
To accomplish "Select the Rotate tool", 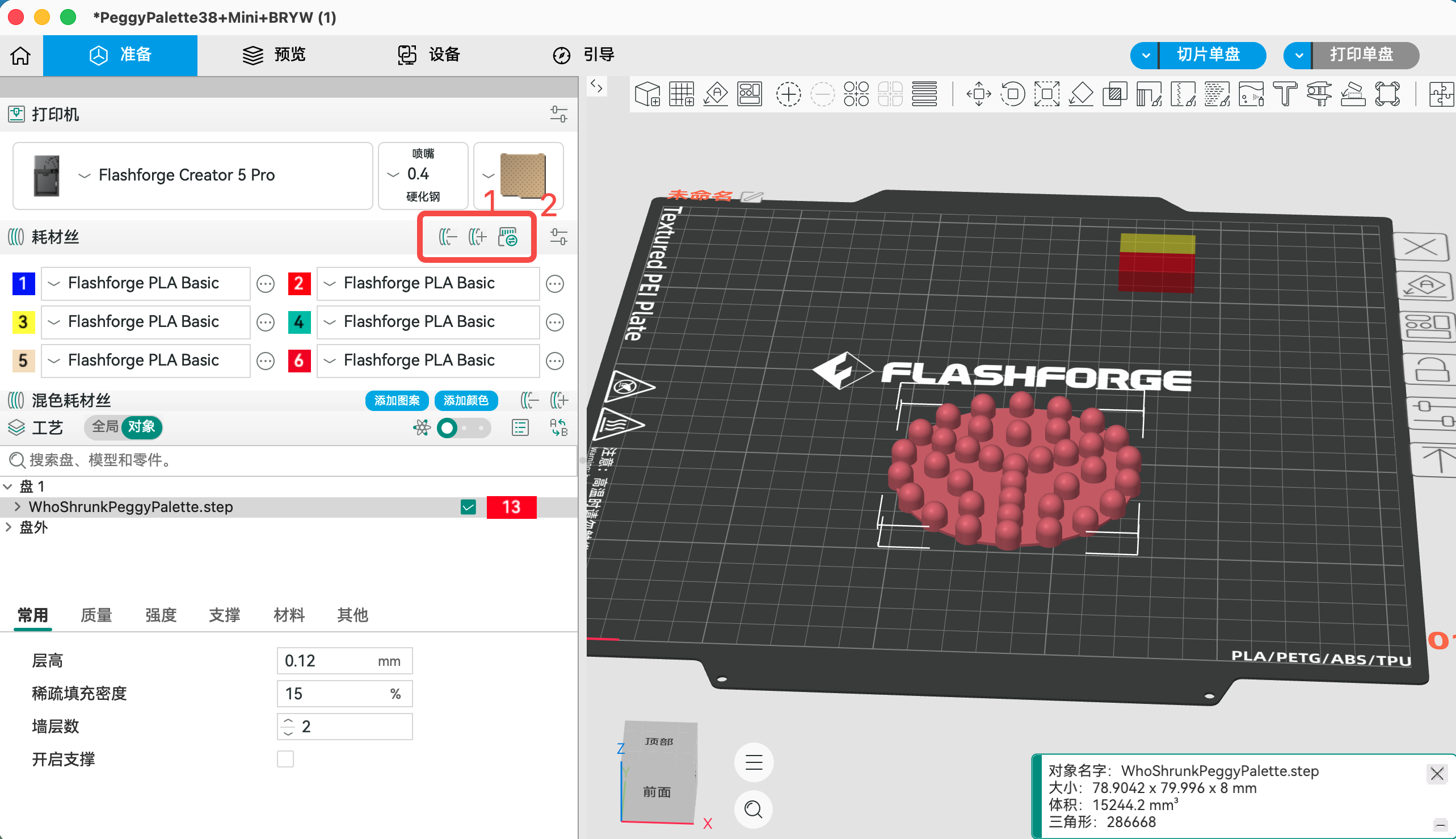I will tap(1013, 94).
